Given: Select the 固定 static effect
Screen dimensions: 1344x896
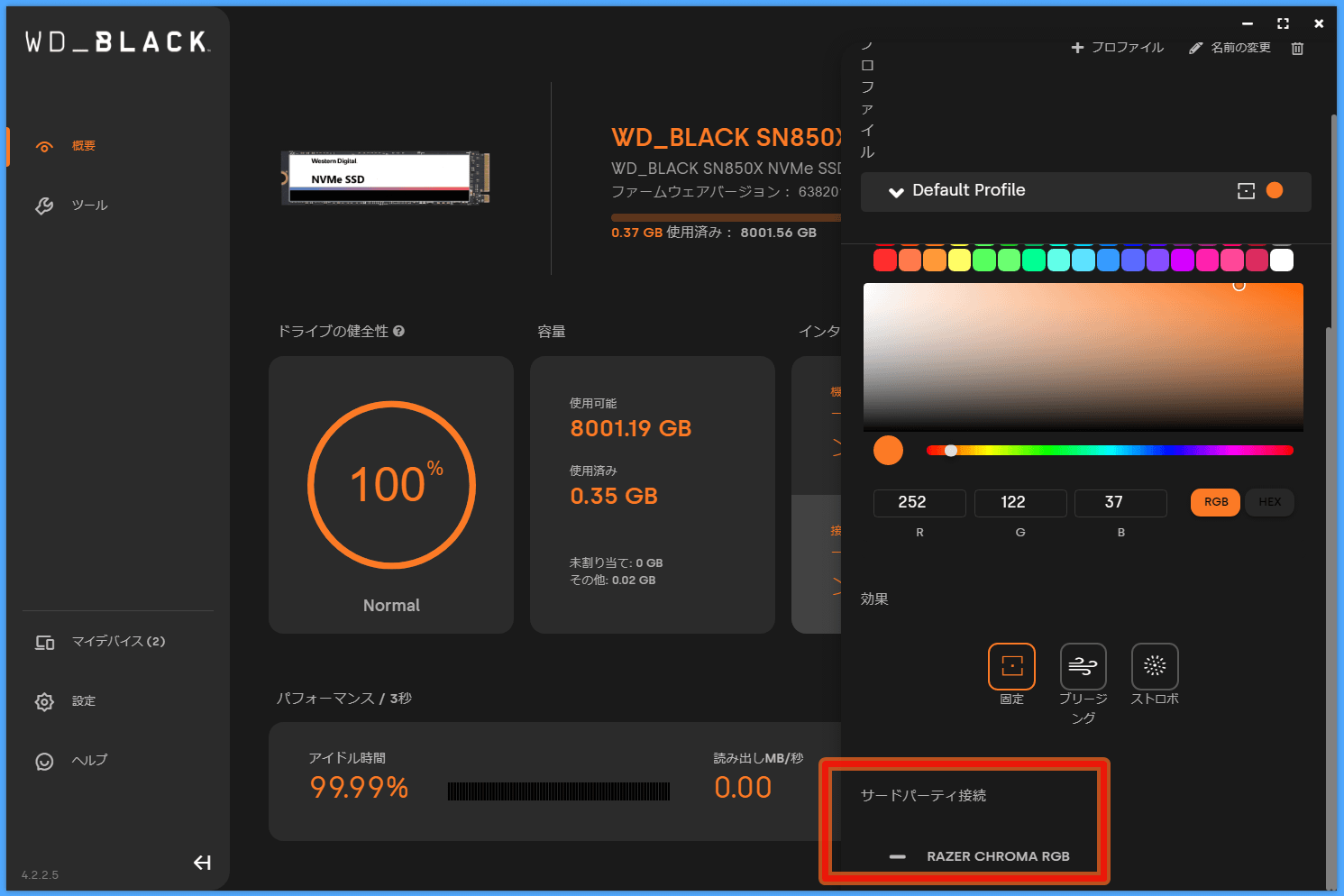Looking at the screenshot, I should click(x=1011, y=666).
